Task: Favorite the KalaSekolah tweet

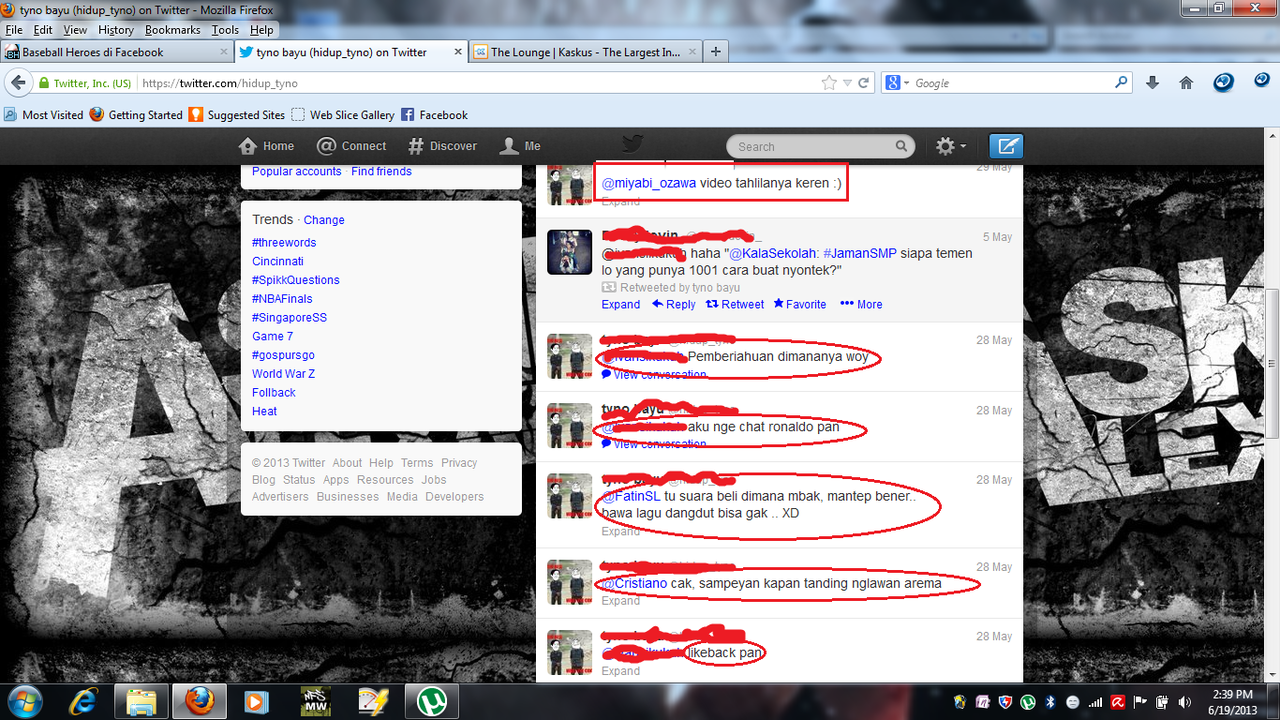Action: 799,304
